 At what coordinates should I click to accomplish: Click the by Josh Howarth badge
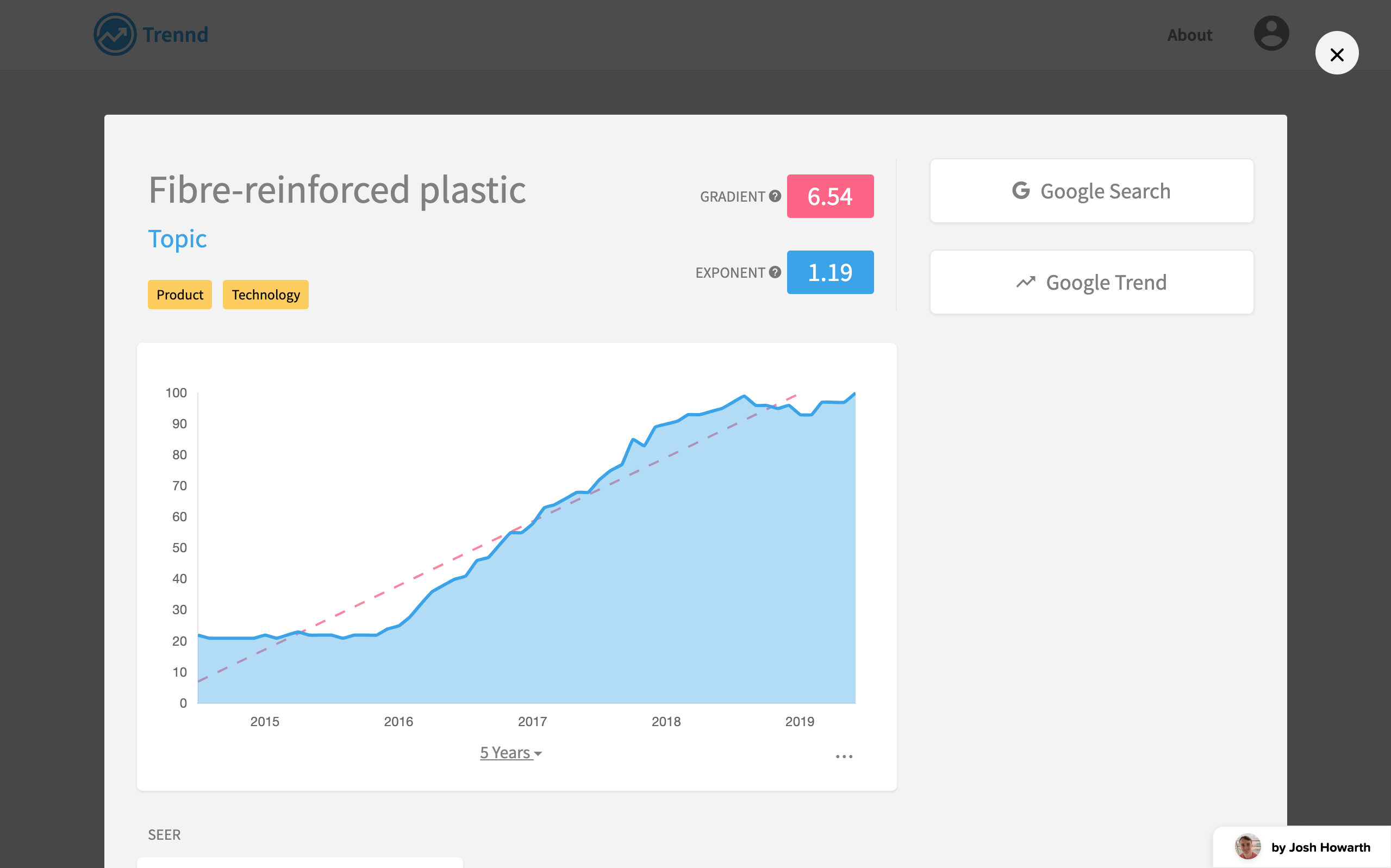[1320, 847]
